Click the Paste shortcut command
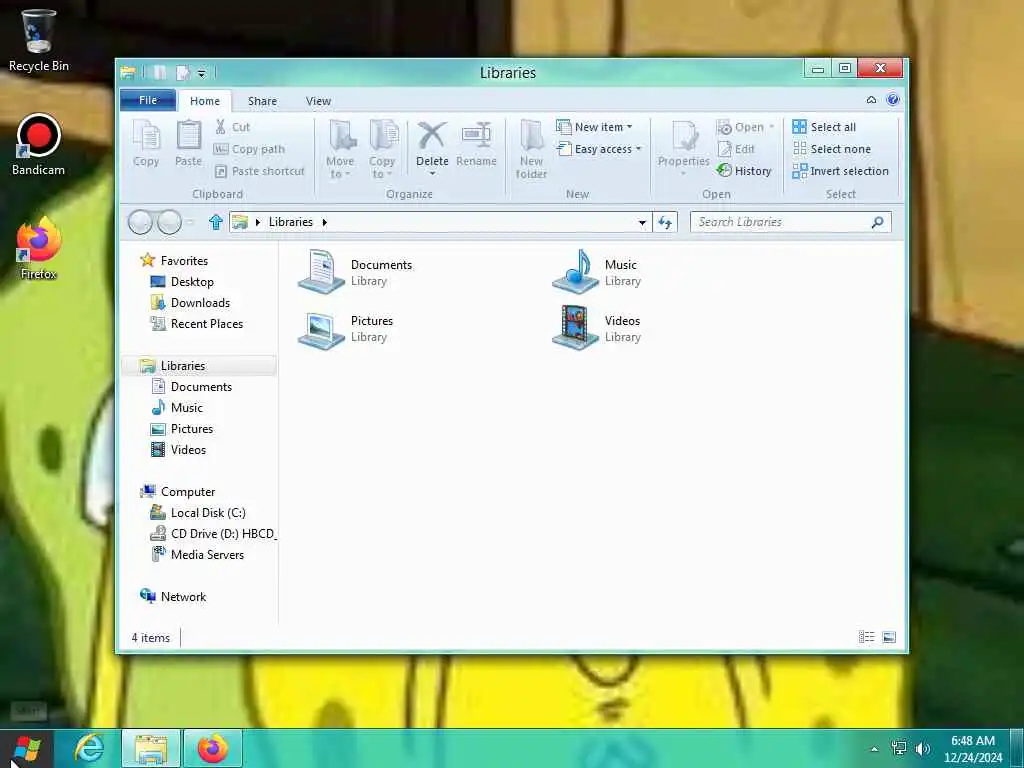 pyautogui.click(x=259, y=171)
